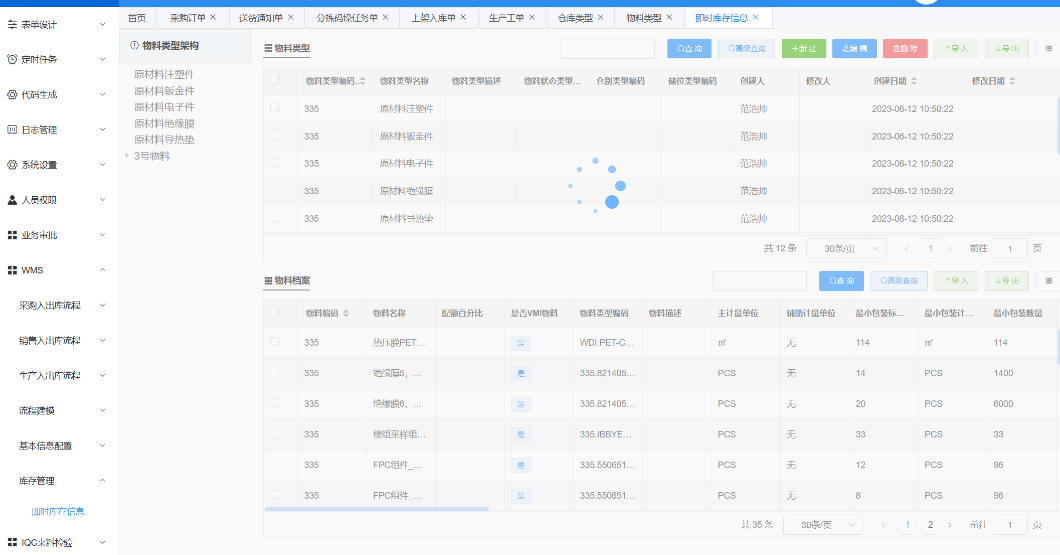Switch to the 生产工单 tab
This screenshot has height=555, width=1060.
506,18
